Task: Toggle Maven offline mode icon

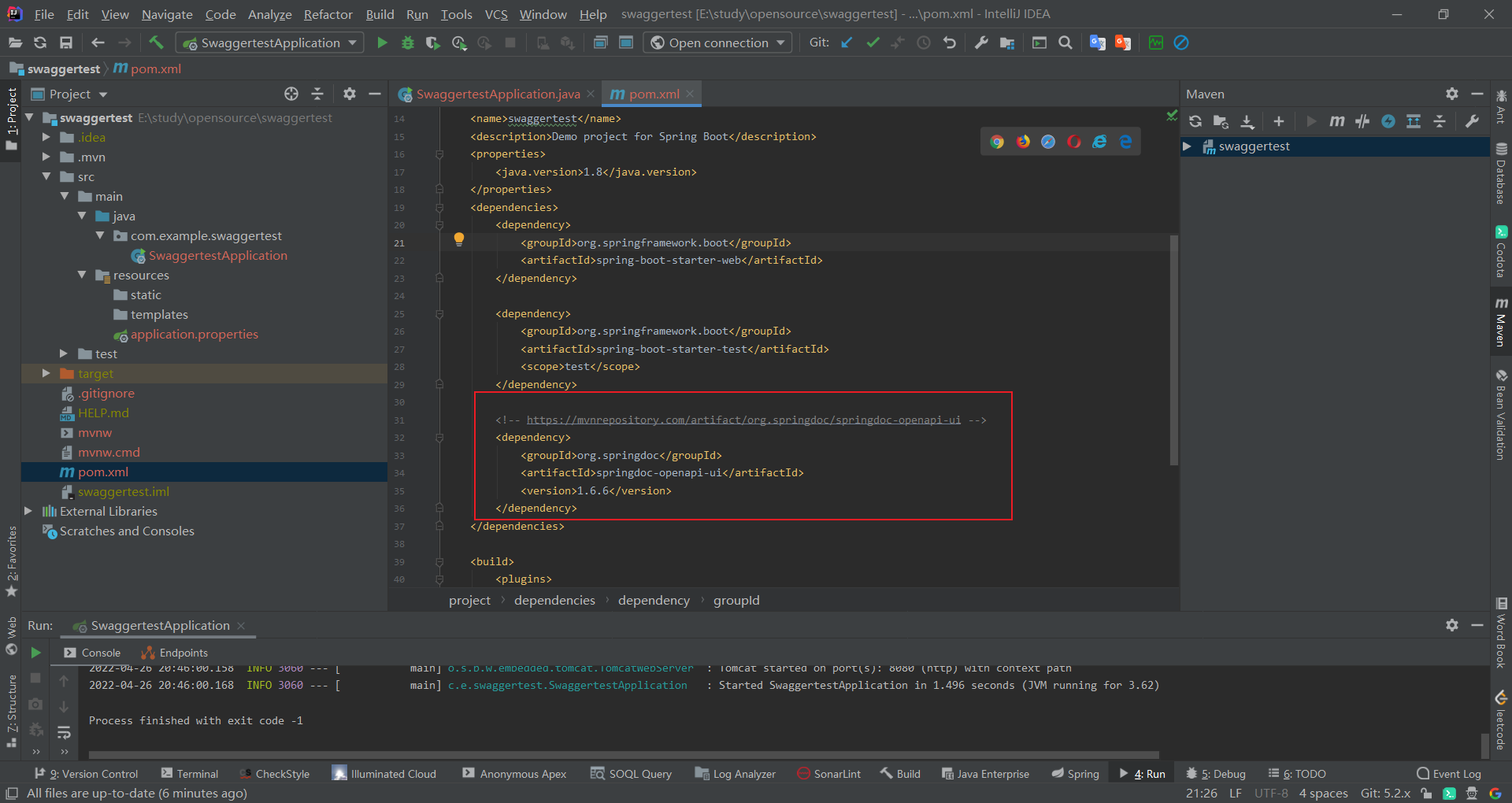Action: point(1362,121)
